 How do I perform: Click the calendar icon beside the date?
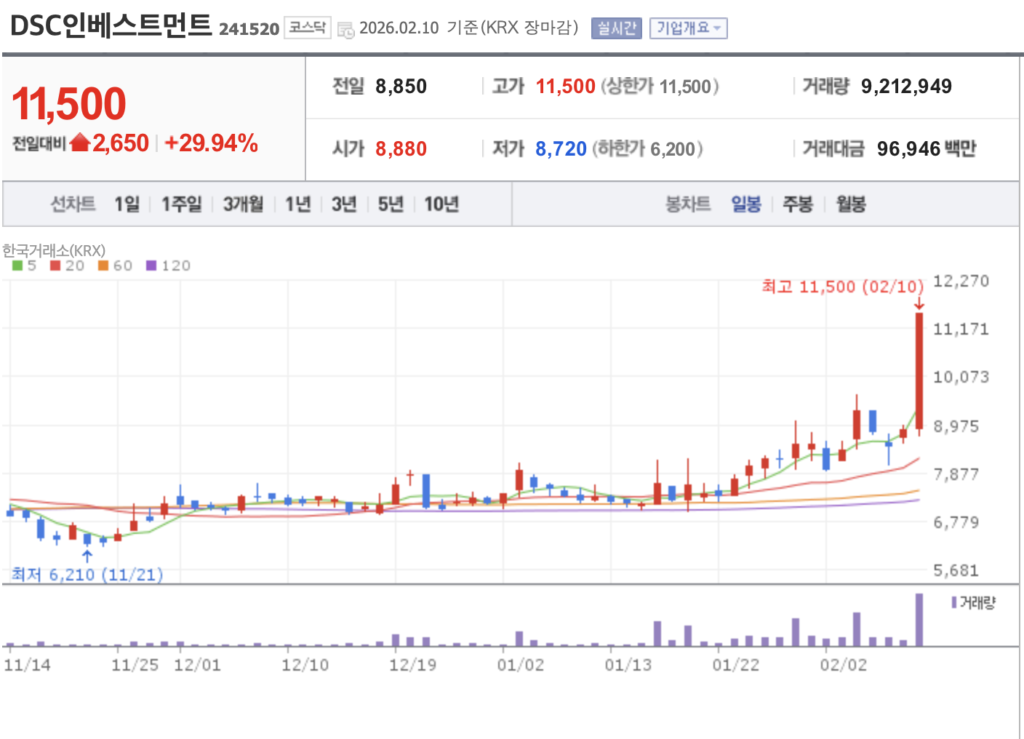click(345, 28)
